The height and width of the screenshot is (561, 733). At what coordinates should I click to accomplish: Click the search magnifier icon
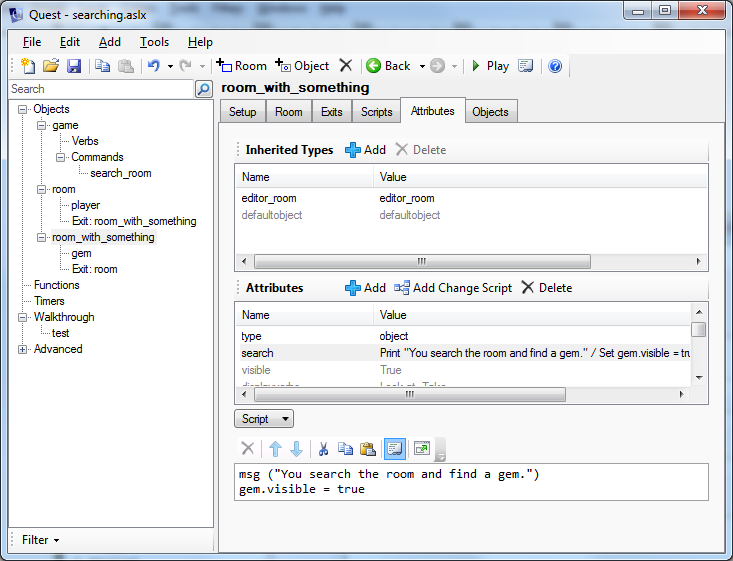pos(204,89)
